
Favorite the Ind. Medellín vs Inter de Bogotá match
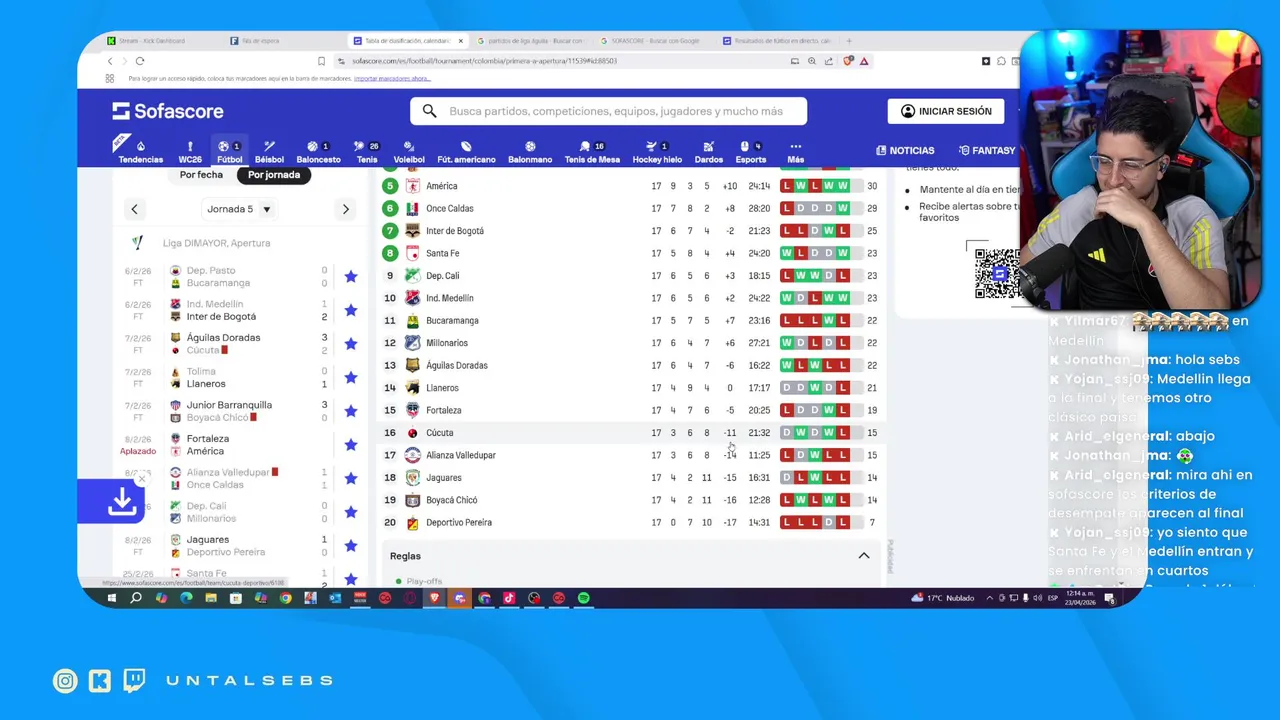click(350, 310)
